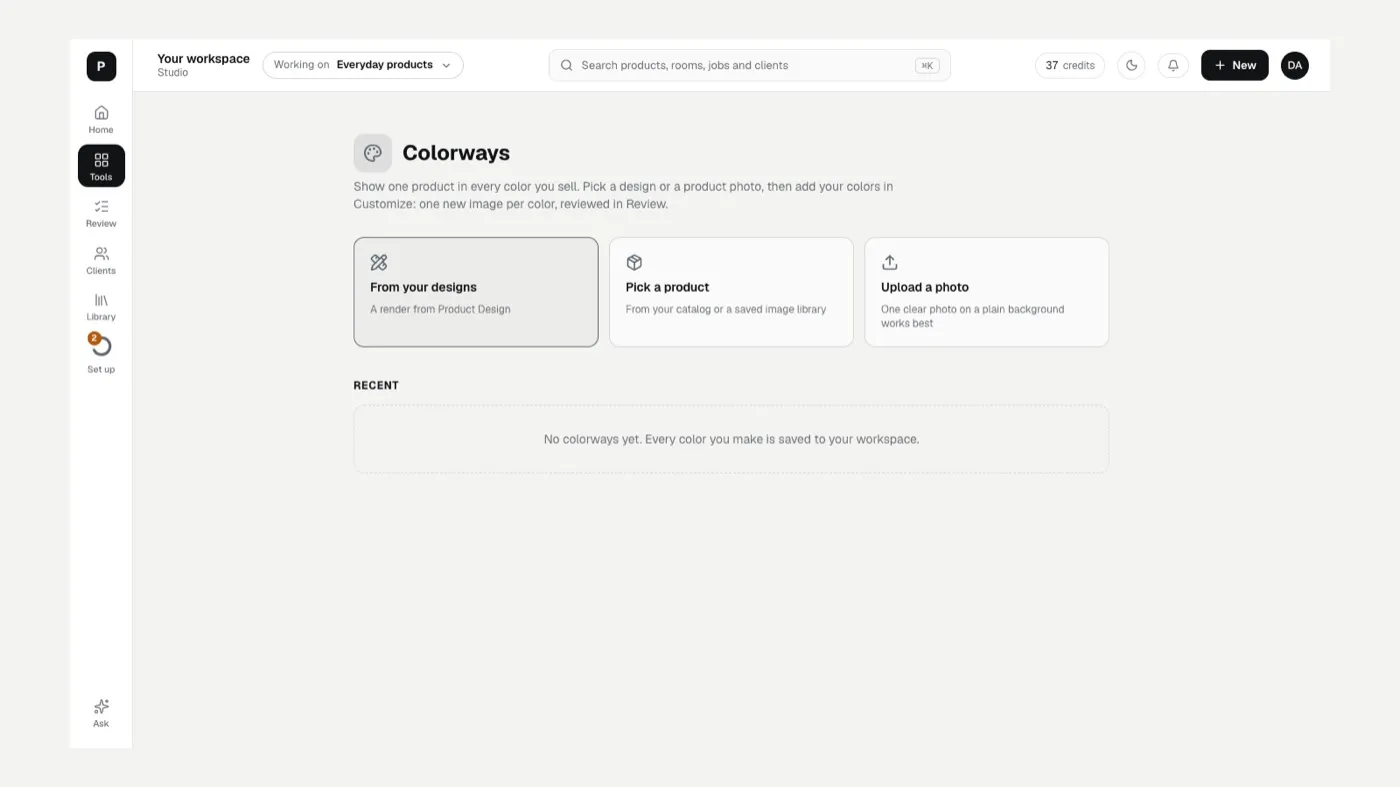Click the ⌘K shortcut badge in search
This screenshot has height=787, width=1400.
927,66
